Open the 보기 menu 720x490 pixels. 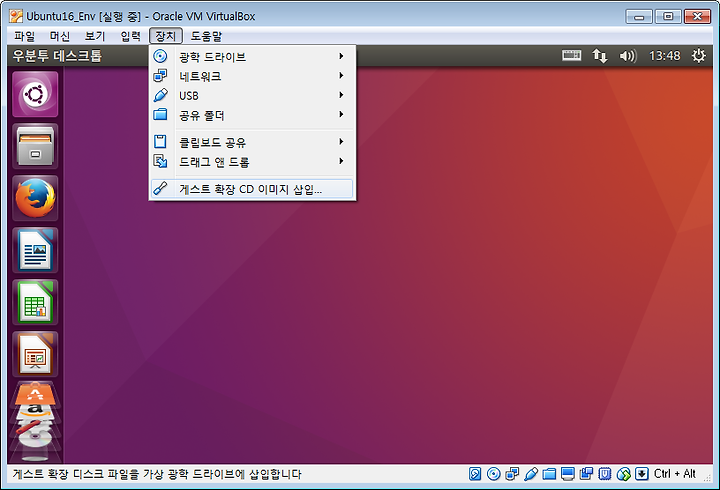point(95,36)
